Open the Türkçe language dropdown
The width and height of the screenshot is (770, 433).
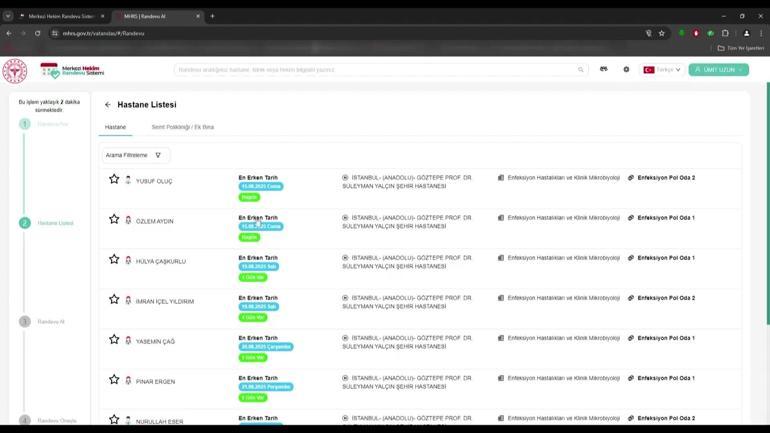tap(661, 70)
